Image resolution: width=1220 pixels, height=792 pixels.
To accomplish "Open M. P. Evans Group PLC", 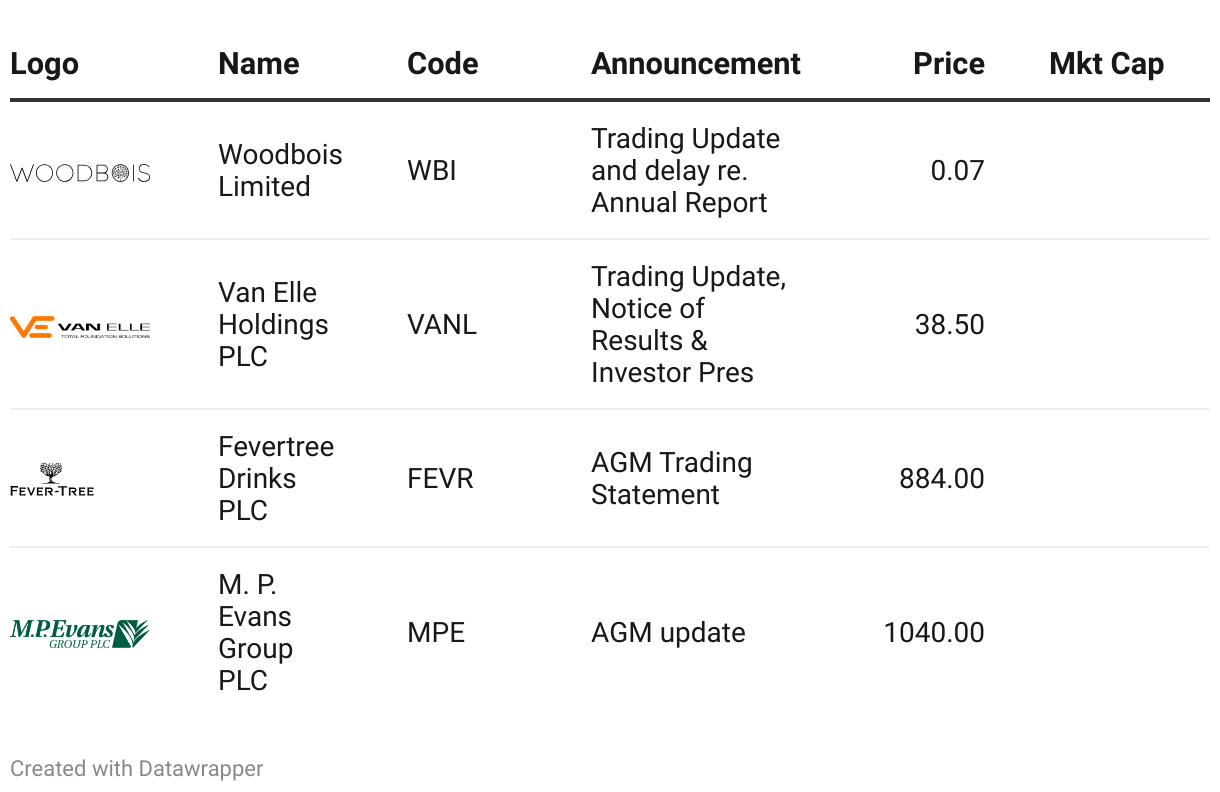I will [255, 633].
